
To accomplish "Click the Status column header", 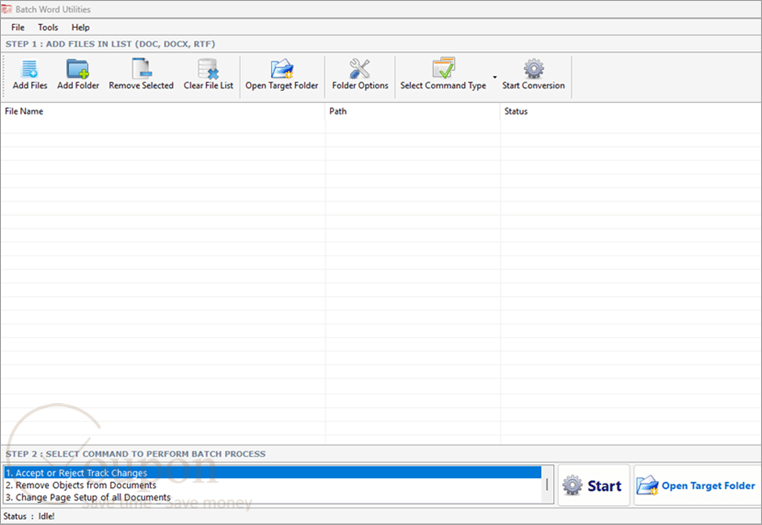I will [x=631, y=111].
